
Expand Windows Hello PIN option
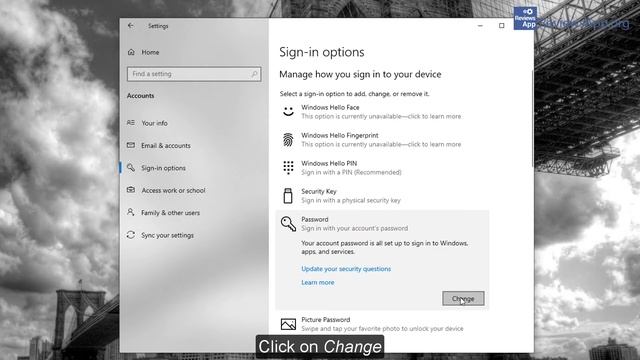point(382,168)
